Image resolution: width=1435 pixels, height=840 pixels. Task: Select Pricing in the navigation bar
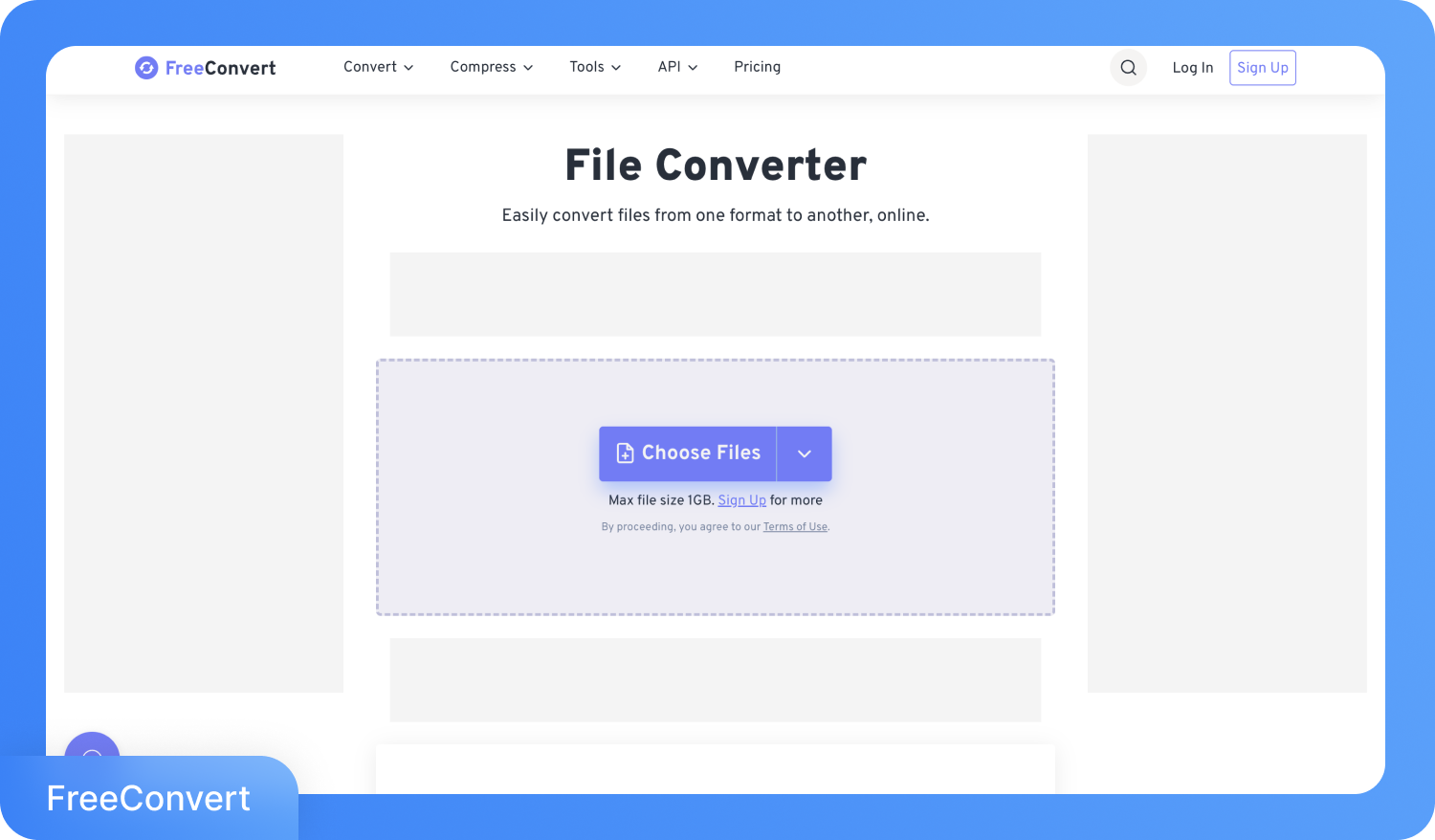[757, 67]
